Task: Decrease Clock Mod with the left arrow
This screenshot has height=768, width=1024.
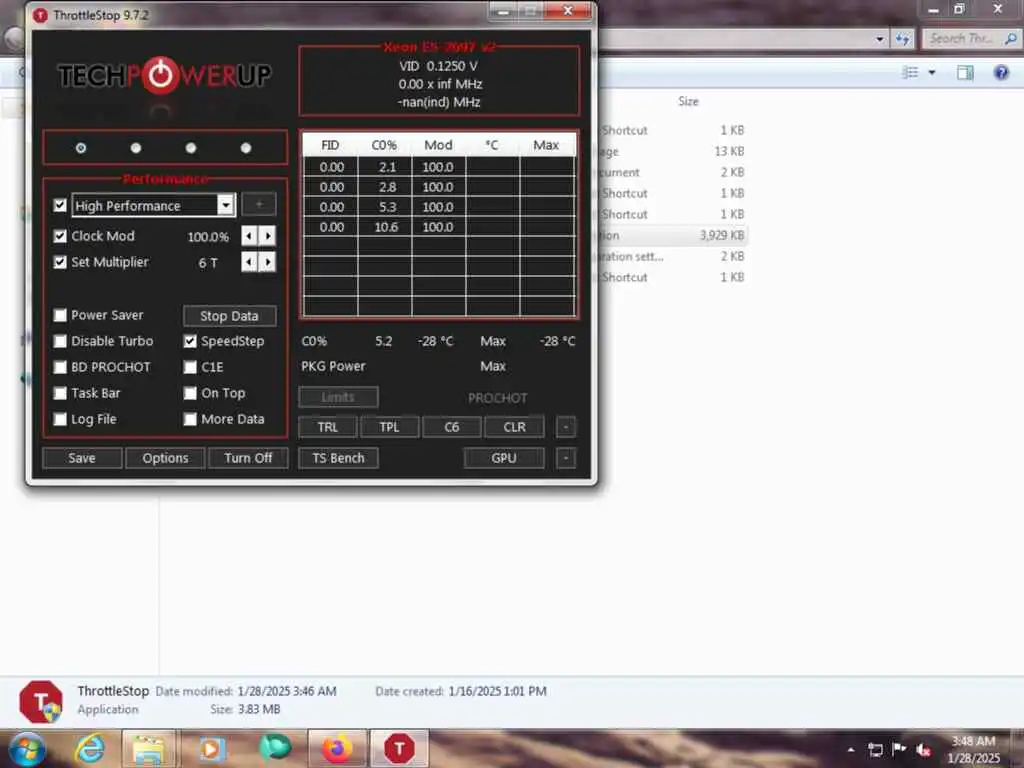Action: coord(249,236)
